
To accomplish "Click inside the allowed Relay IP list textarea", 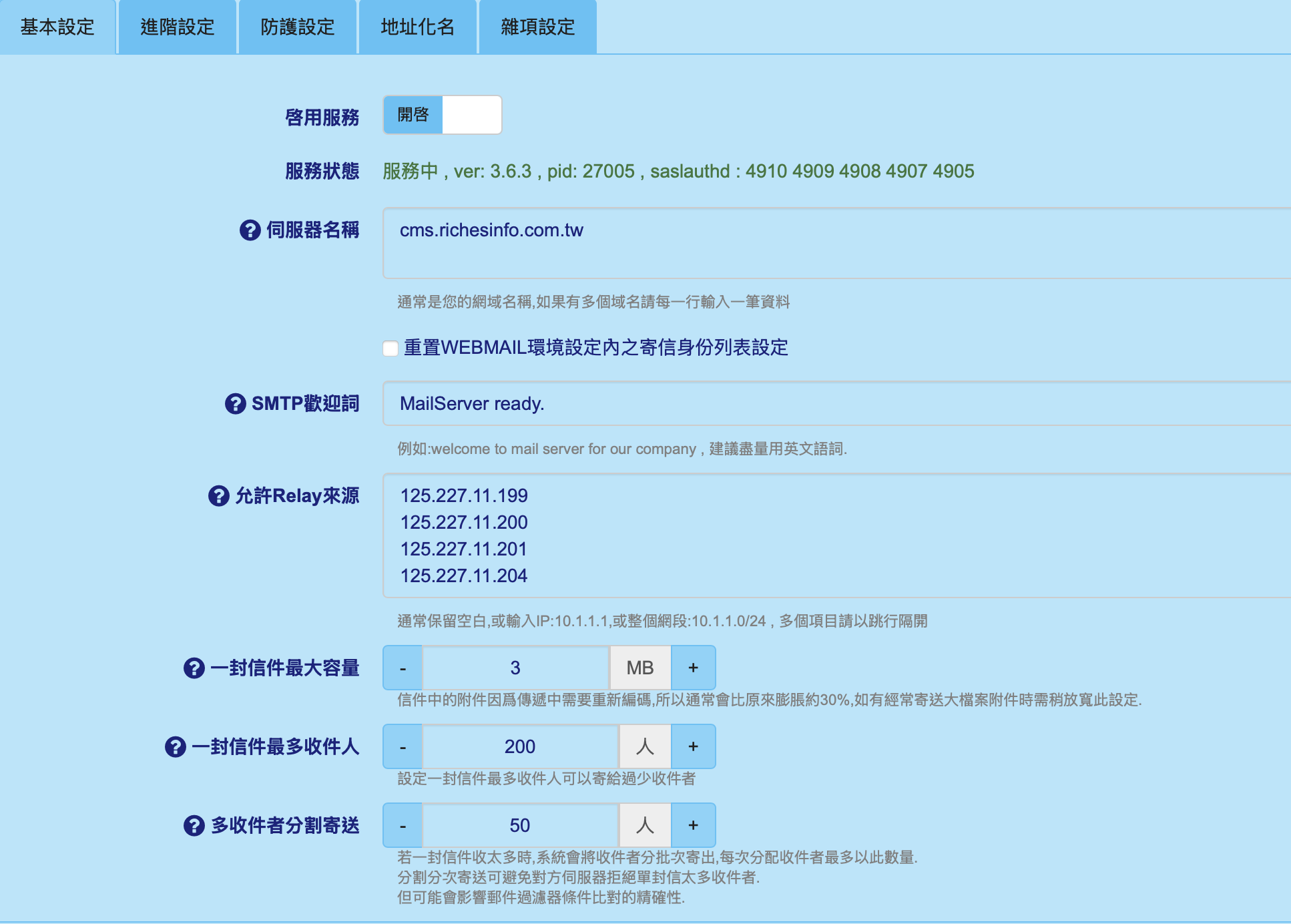I will coord(668,534).
